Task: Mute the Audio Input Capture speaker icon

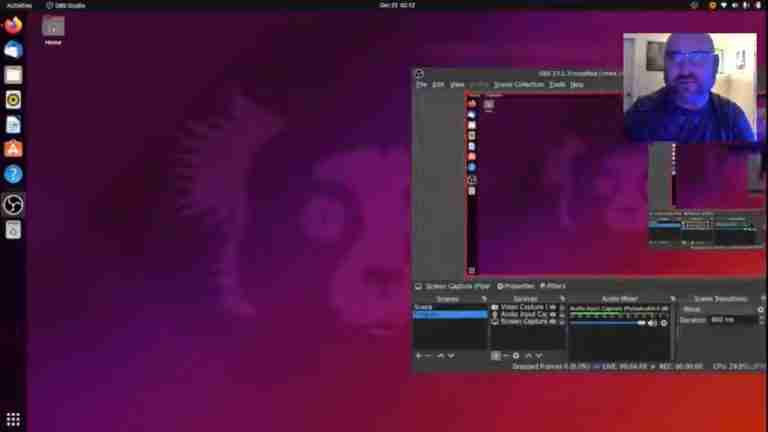Action: [652, 323]
